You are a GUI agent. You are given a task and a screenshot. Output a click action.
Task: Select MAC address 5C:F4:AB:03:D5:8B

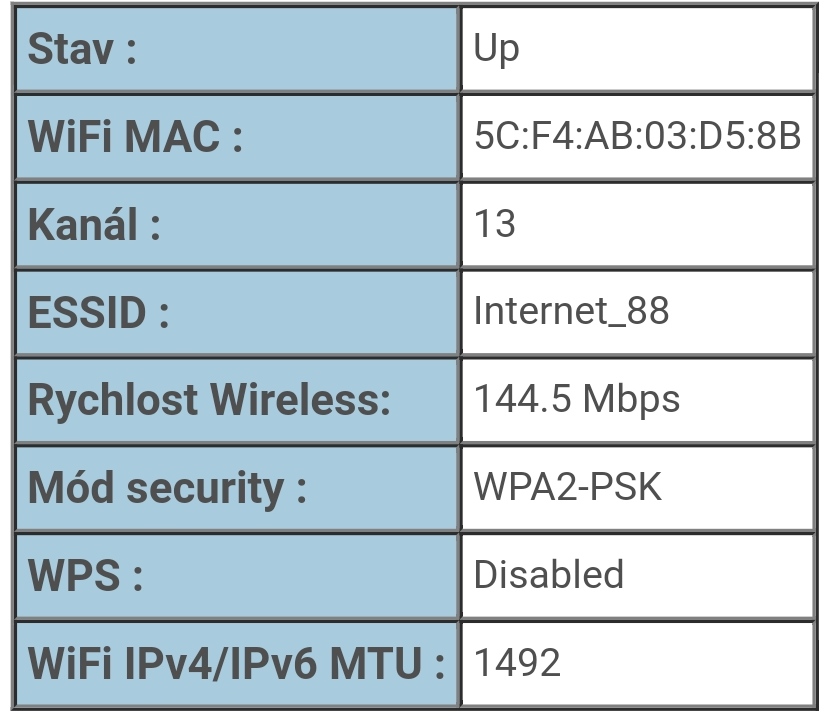pos(638,136)
